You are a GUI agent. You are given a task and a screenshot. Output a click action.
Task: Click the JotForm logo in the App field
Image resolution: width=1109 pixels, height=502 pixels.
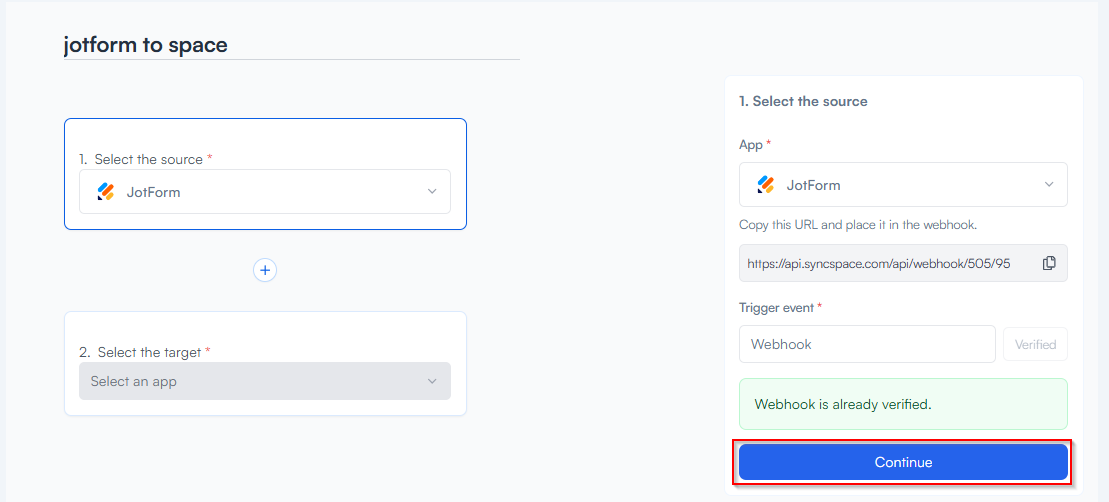click(x=766, y=185)
